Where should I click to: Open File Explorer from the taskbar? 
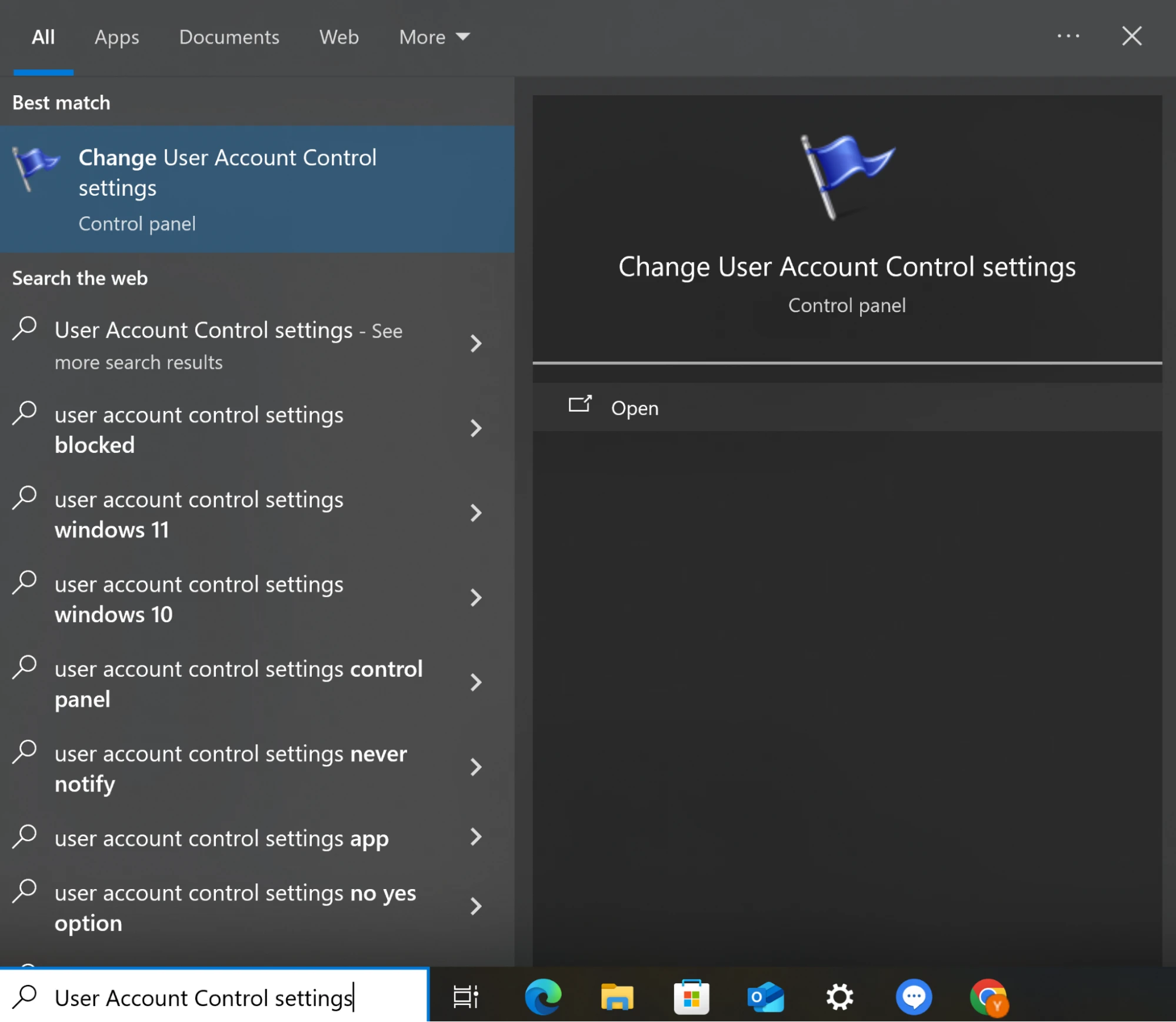pyautogui.click(x=617, y=998)
